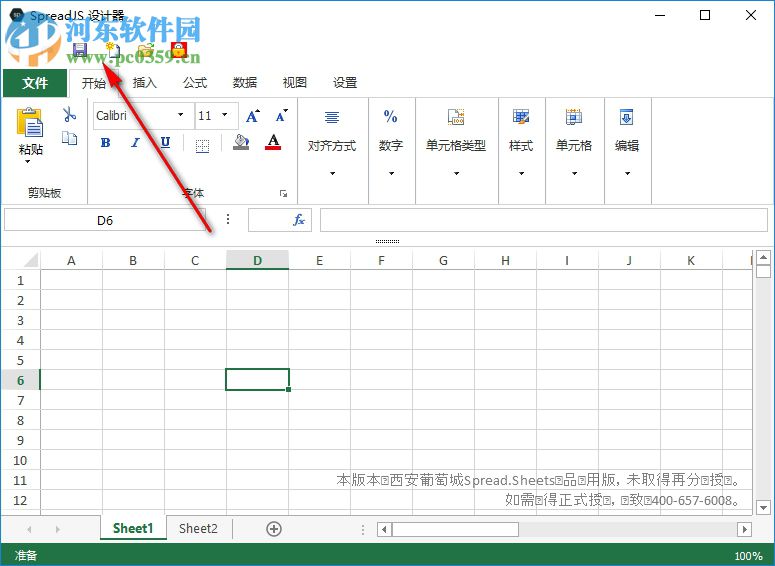Switch to Sheet2 tab
This screenshot has height=566, width=775.
click(198, 528)
